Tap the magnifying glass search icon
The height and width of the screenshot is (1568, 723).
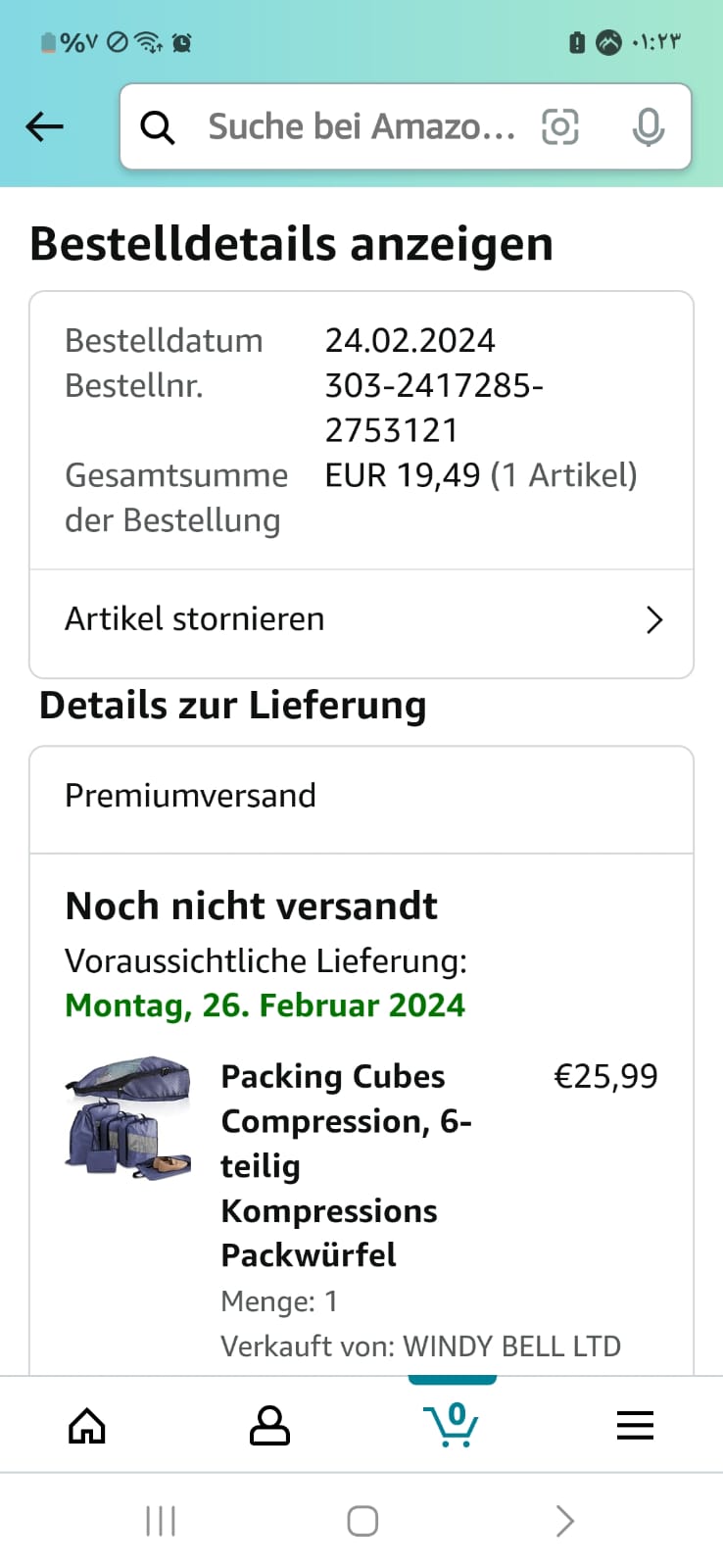coord(157,127)
